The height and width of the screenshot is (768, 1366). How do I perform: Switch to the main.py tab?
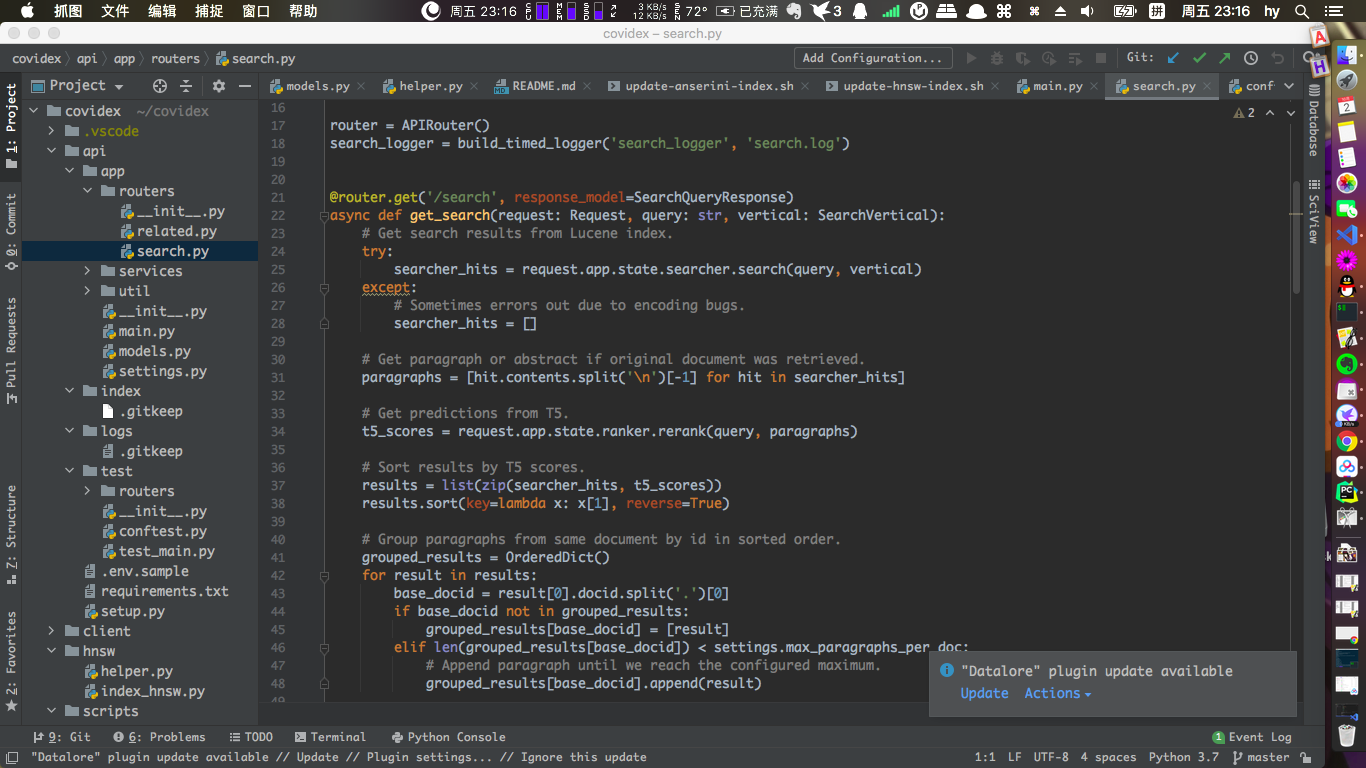1057,86
